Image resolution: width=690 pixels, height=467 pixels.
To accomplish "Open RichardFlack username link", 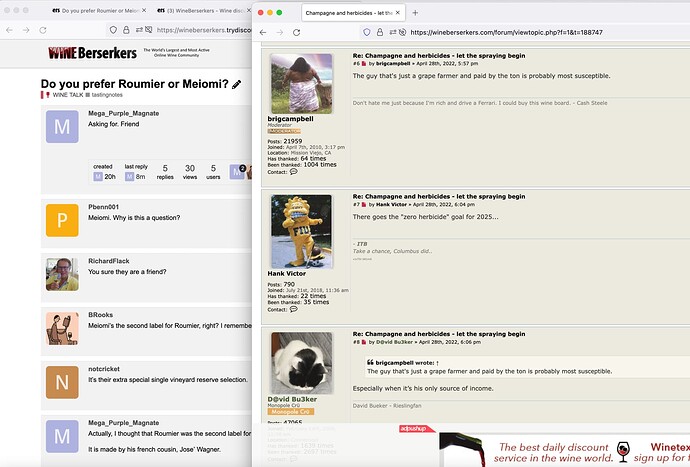I will pos(109,261).
